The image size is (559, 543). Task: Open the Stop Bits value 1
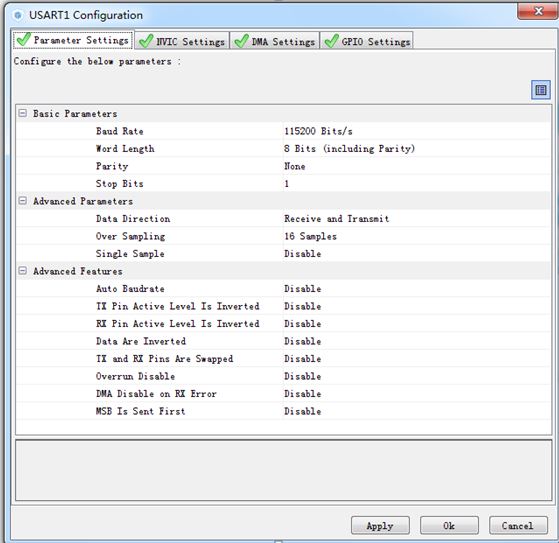coord(286,184)
